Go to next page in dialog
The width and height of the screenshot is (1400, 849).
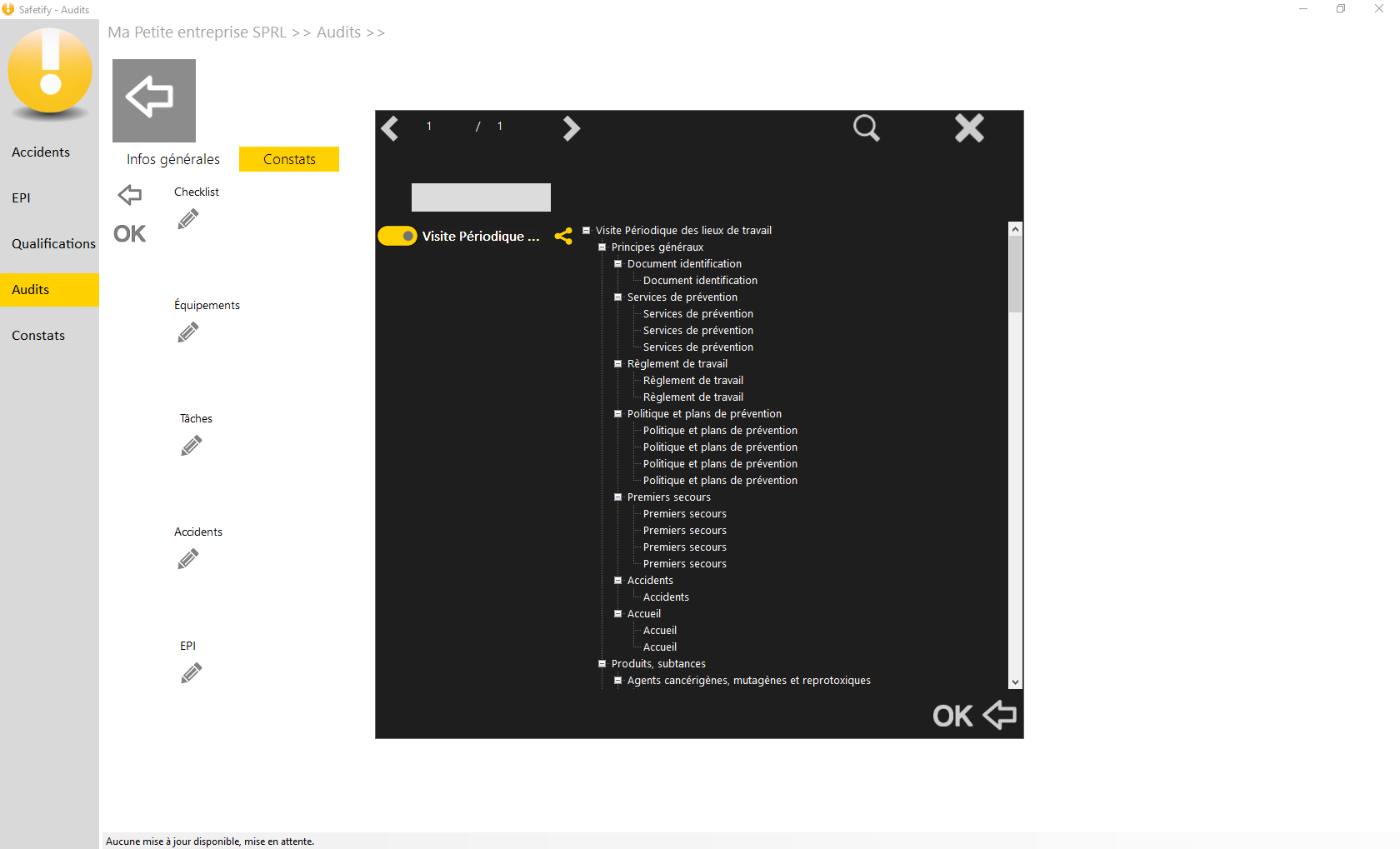coord(571,128)
